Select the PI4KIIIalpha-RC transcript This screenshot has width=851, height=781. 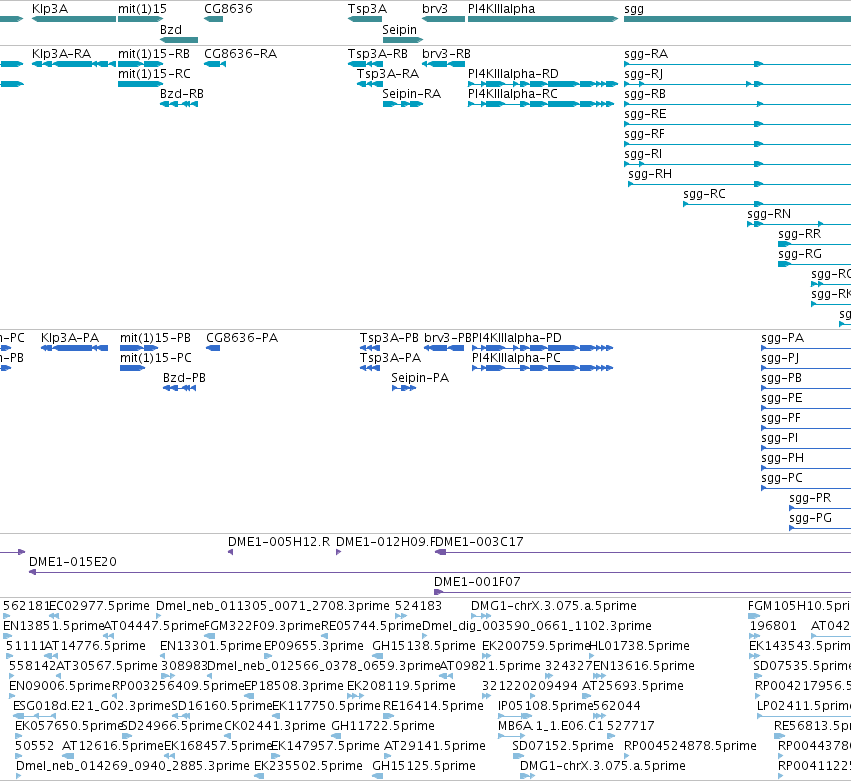(x=541, y=104)
